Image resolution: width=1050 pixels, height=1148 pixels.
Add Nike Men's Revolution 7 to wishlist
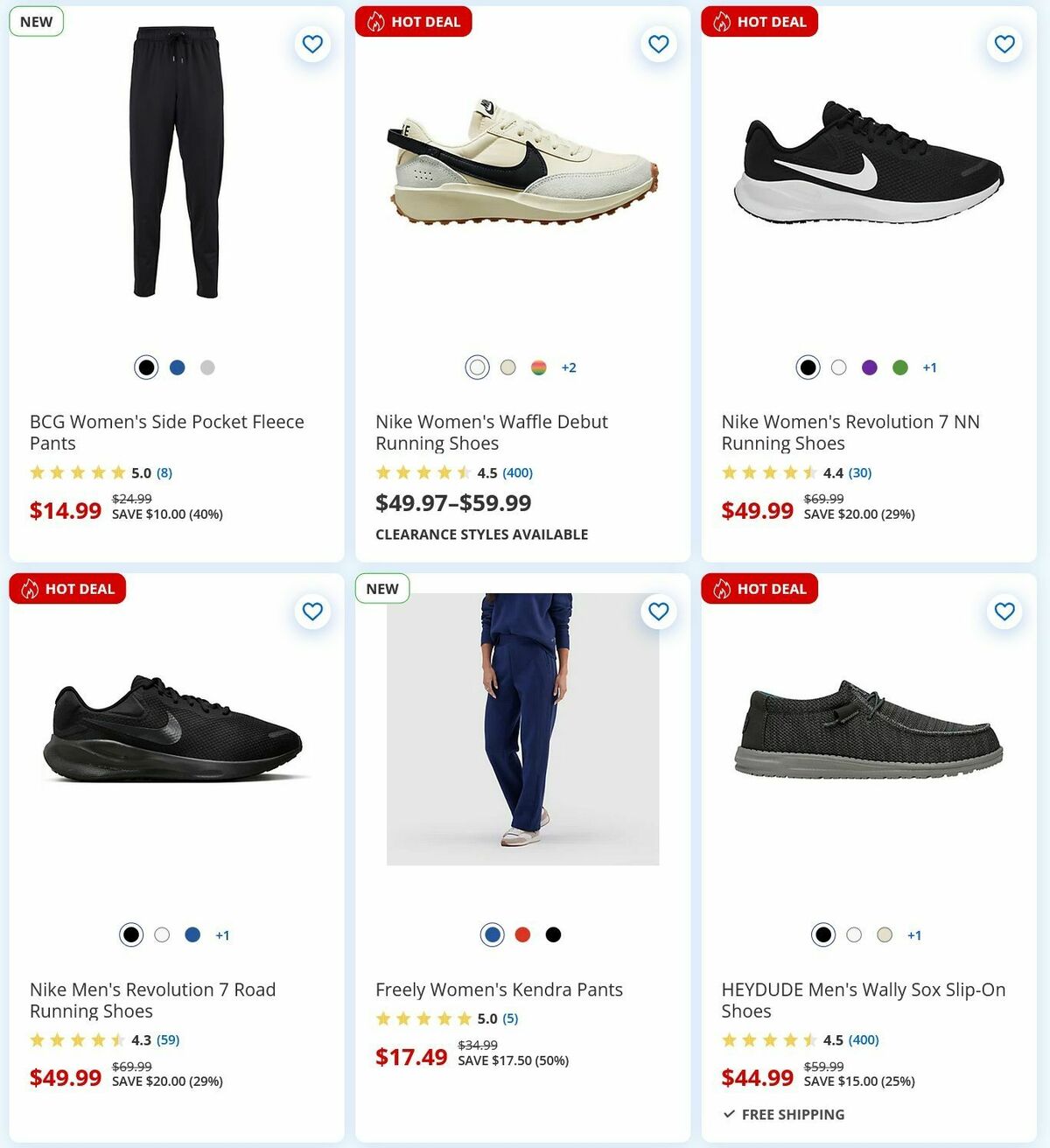point(312,612)
